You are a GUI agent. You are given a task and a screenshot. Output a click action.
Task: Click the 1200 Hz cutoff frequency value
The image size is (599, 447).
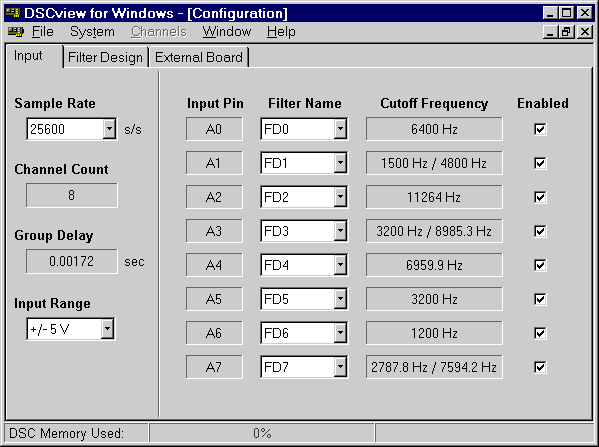(434, 333)
